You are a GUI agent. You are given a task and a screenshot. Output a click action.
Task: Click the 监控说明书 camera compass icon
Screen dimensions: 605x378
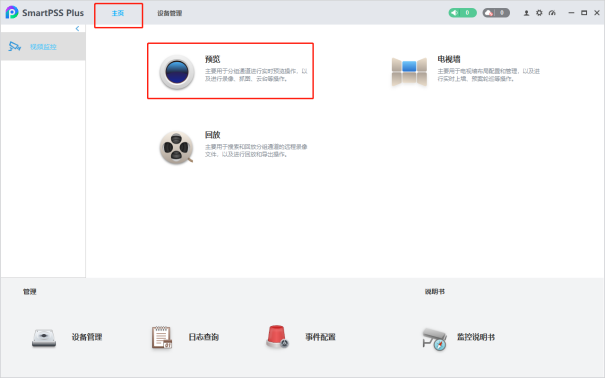tap(434, 339)
